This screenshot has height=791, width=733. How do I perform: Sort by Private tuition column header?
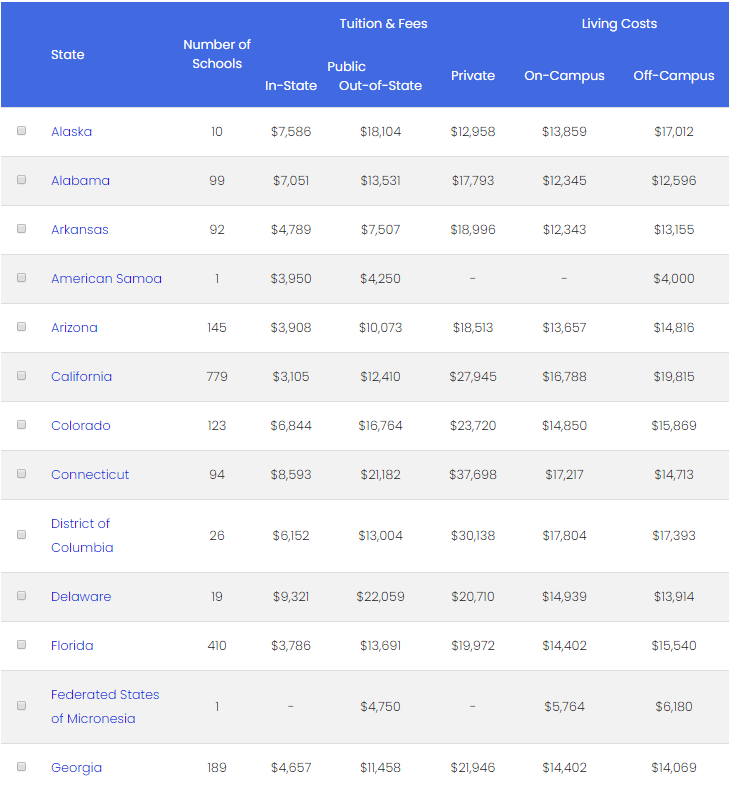tap(473, 76)
